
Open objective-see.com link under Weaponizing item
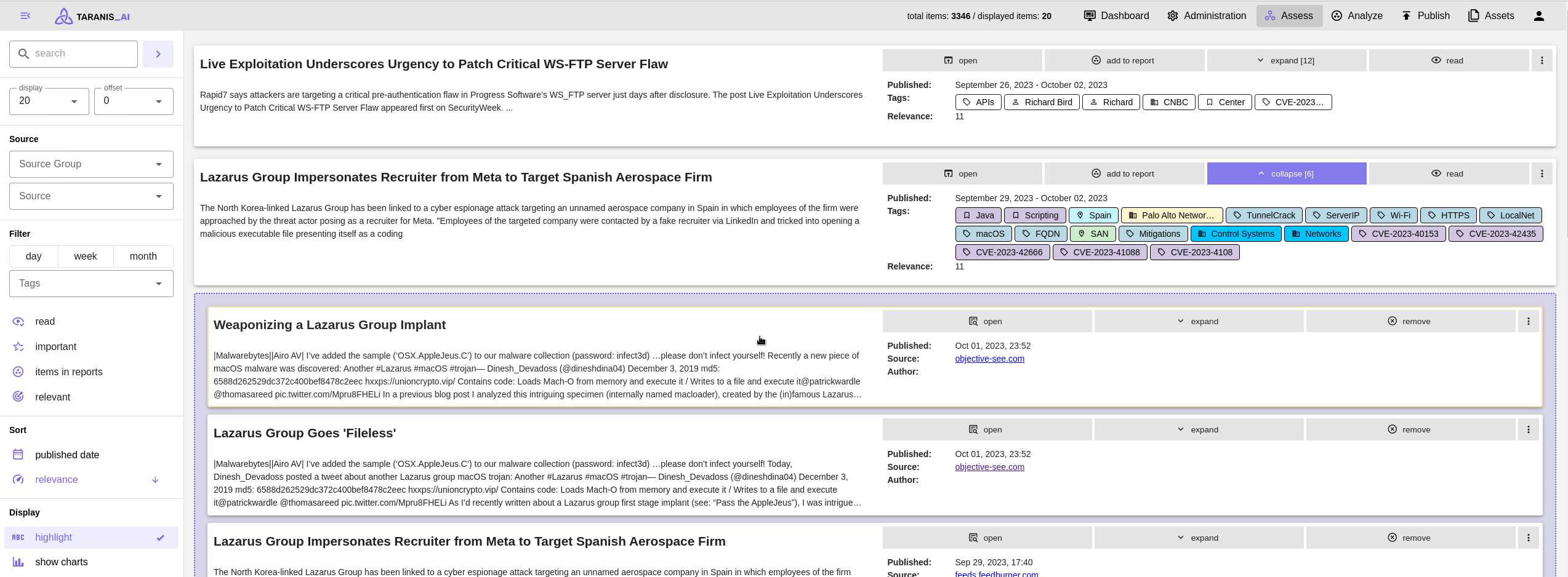989,359
